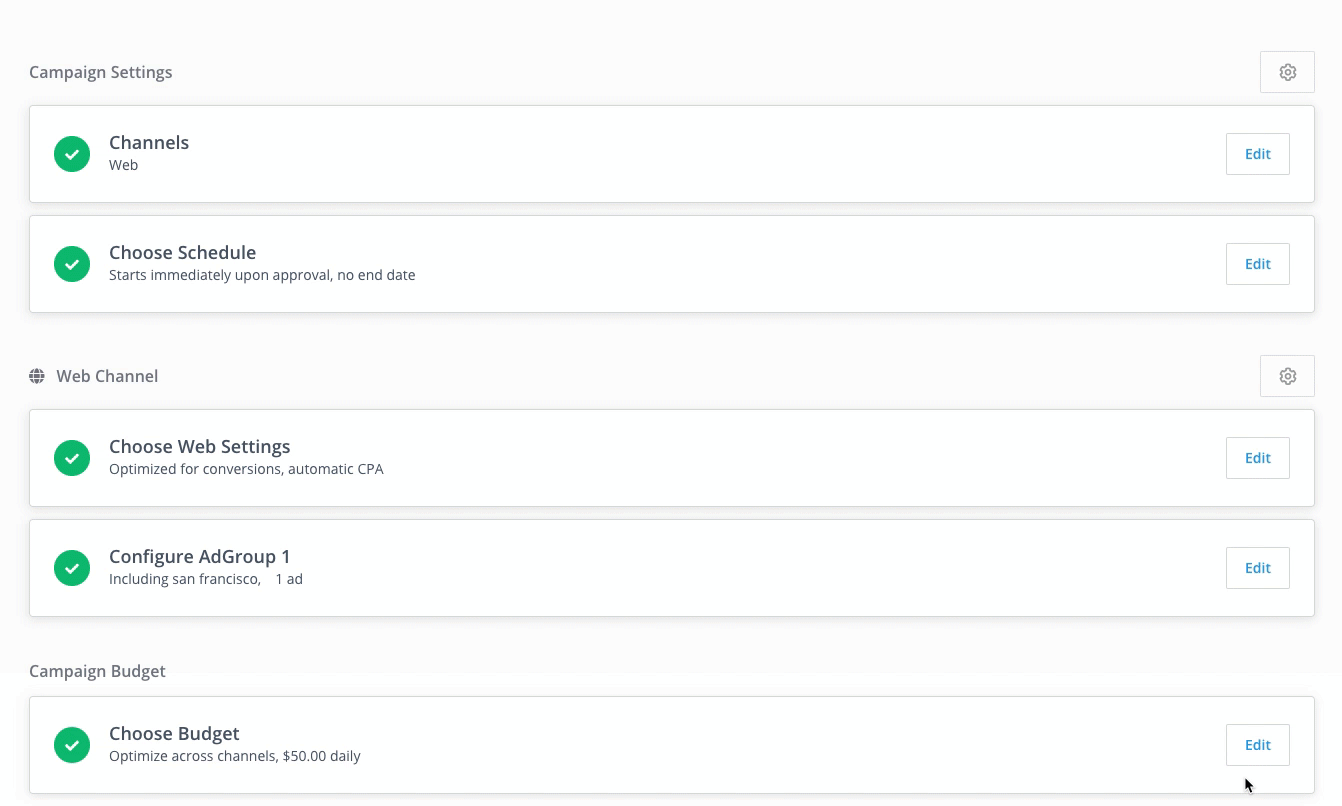
Task: Click the Campaign Settings section heading
Action: 100,72
